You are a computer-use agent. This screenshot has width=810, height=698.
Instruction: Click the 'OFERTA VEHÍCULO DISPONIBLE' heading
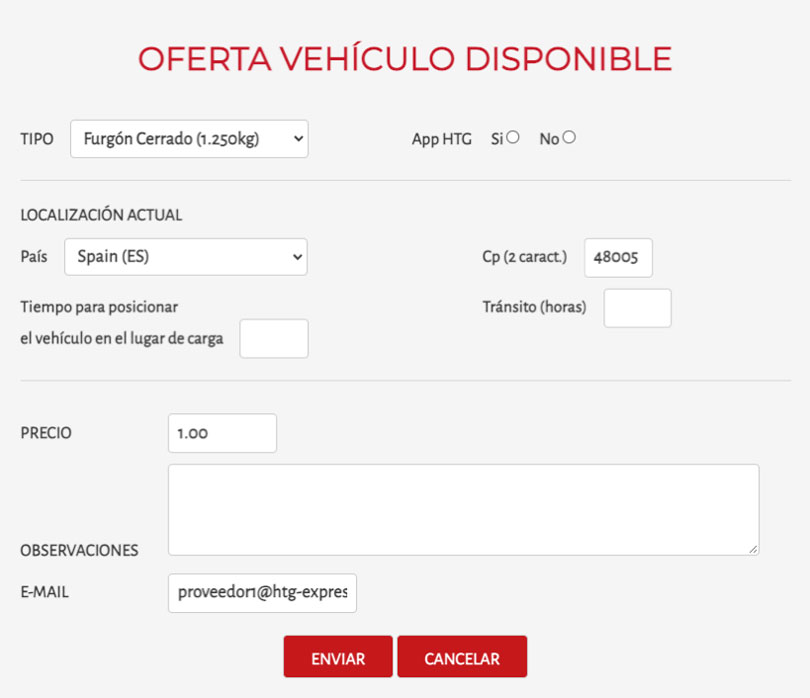405,58
